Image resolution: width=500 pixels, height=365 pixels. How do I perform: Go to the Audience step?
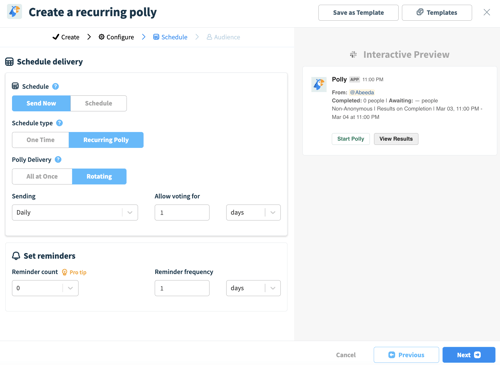(223, 37)
